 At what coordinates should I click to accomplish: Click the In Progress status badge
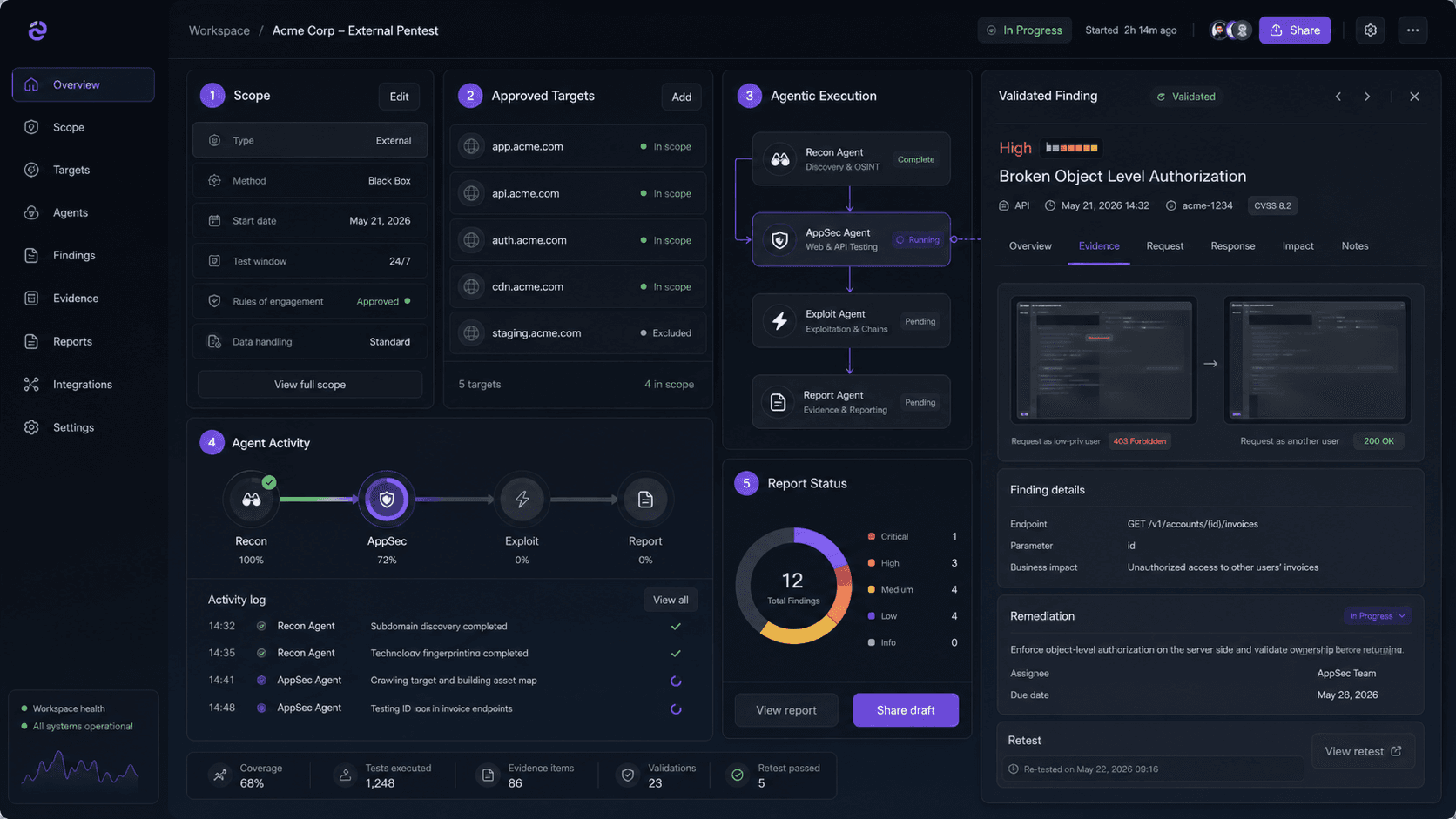point(1024,30)
